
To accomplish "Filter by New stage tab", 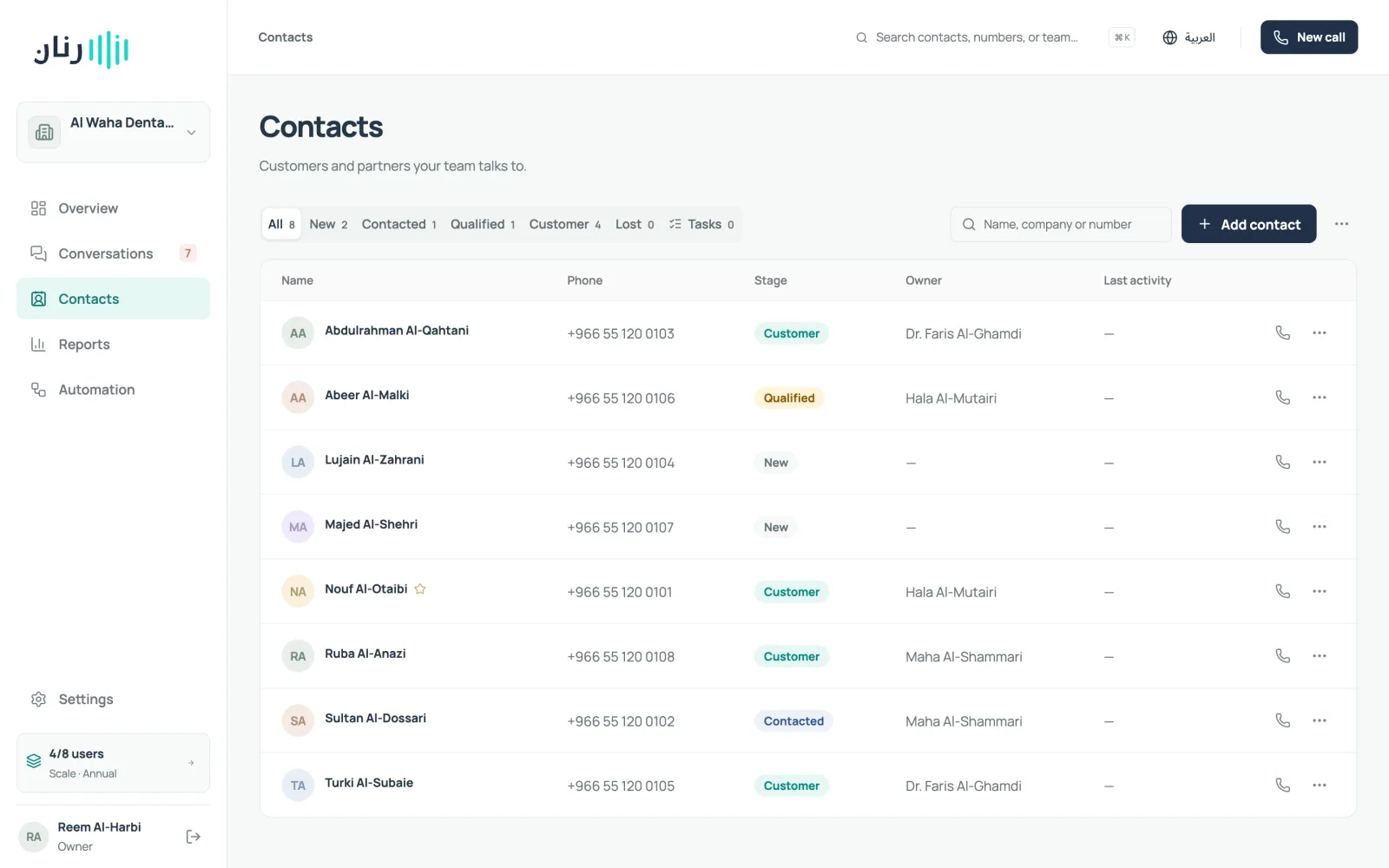I will pos(328,224).
